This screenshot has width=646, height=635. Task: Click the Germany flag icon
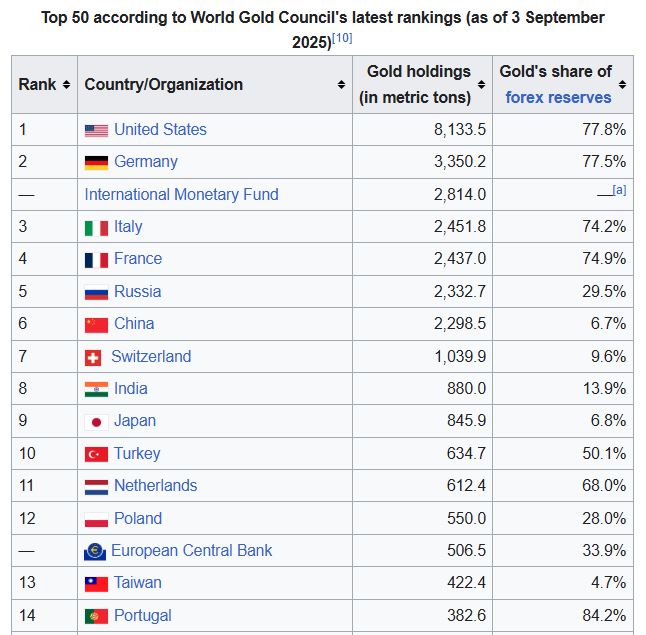(96, 162)
